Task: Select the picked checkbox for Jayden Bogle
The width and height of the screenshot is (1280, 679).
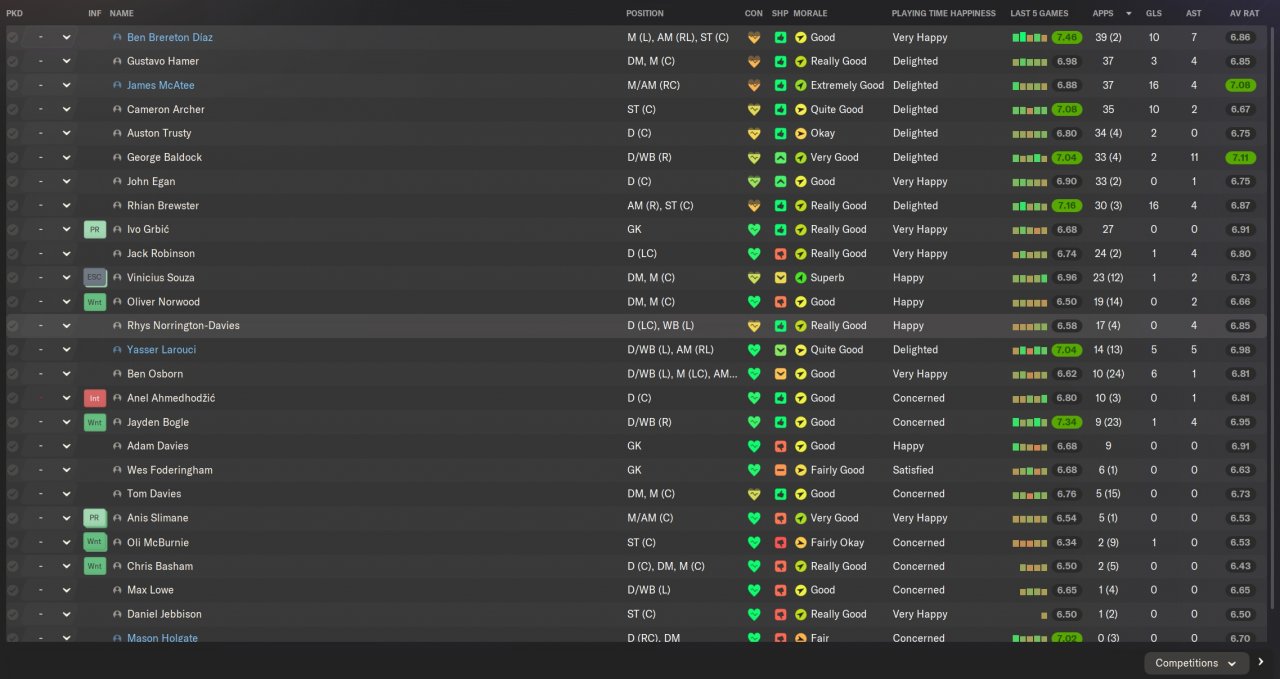Action: tap(12, 422)
